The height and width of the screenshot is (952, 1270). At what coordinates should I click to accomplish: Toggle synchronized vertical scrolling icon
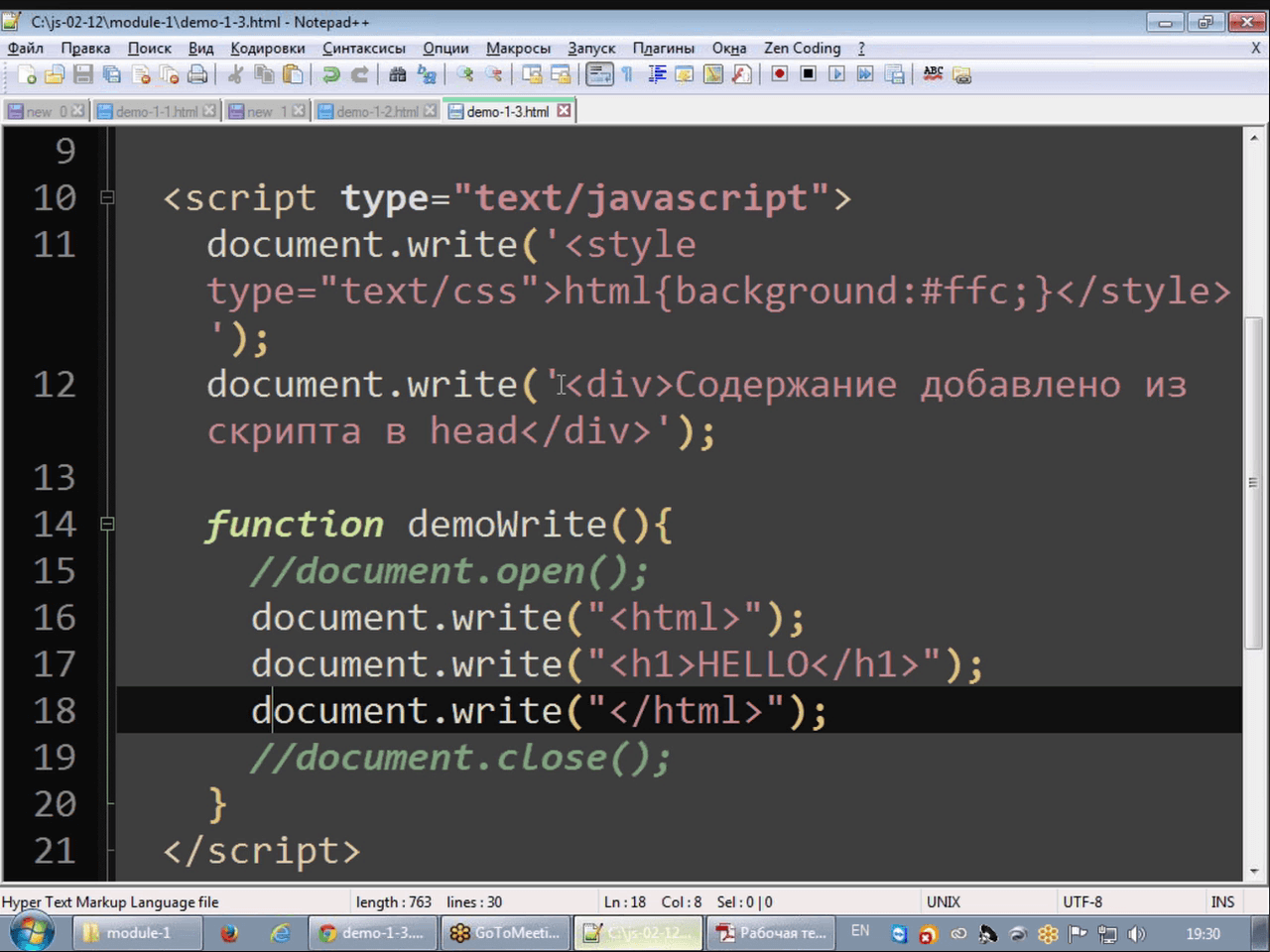pyautogui.click(x=532, y=74)
